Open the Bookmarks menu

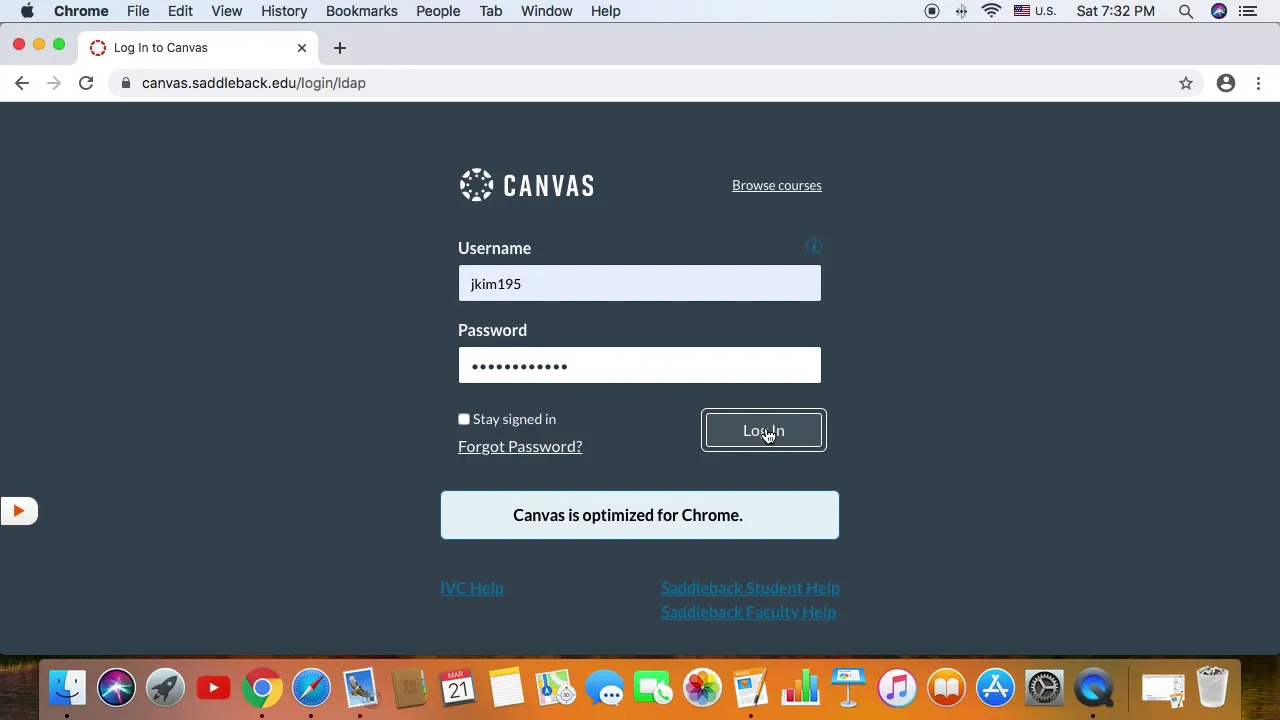click(362, 11)
